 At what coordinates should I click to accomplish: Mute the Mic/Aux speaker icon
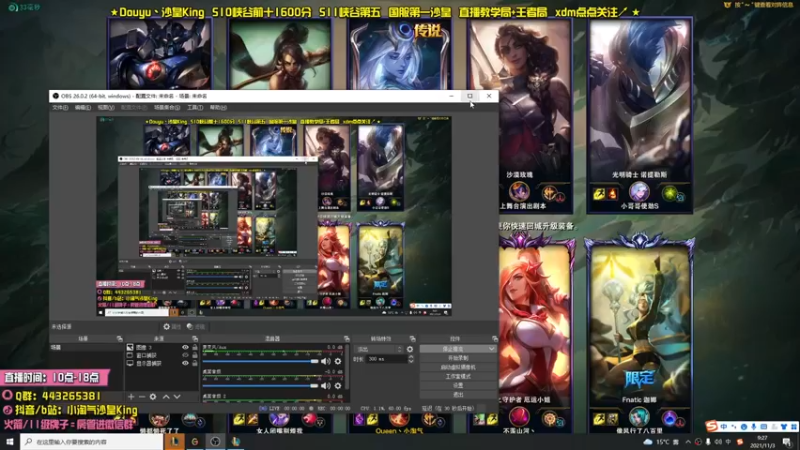(325, 361)
